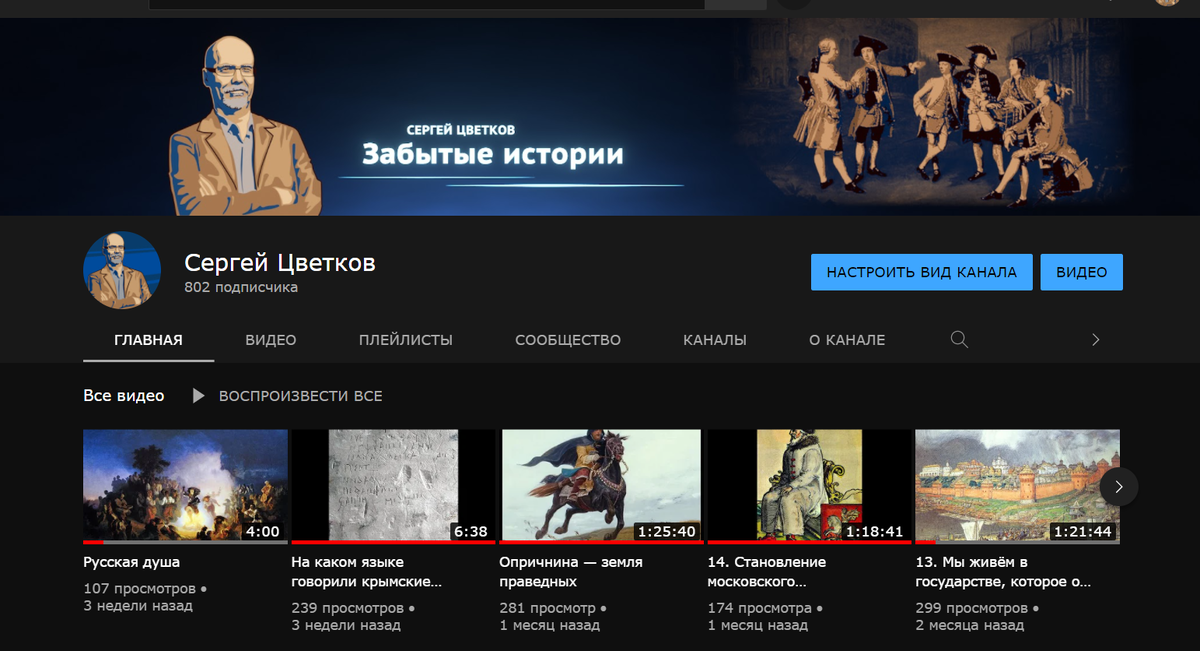
Task: Open the Русская душа video thumbnail
Action: click(185, 487)
